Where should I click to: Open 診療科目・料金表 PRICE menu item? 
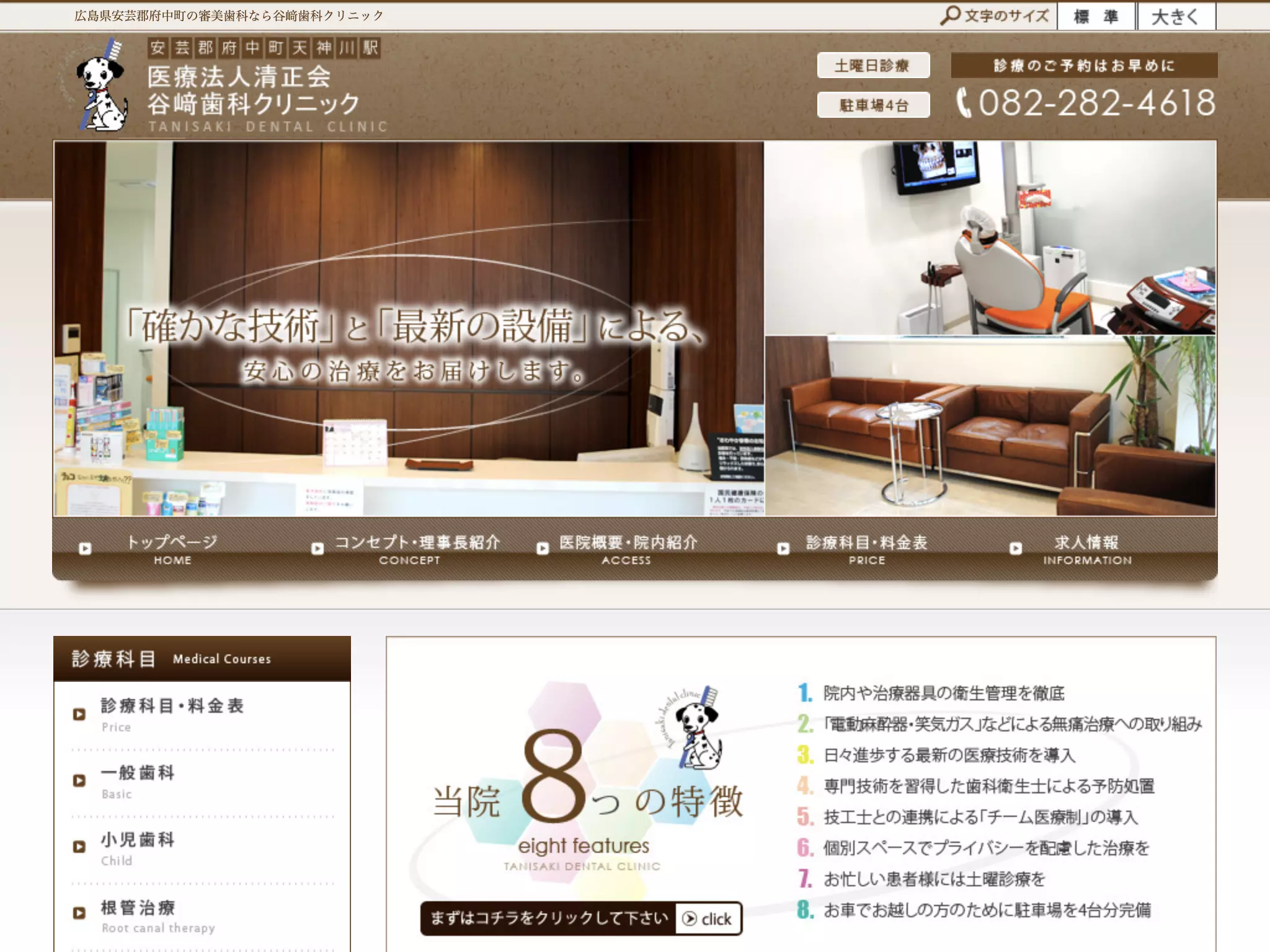[x=866, y=550]
